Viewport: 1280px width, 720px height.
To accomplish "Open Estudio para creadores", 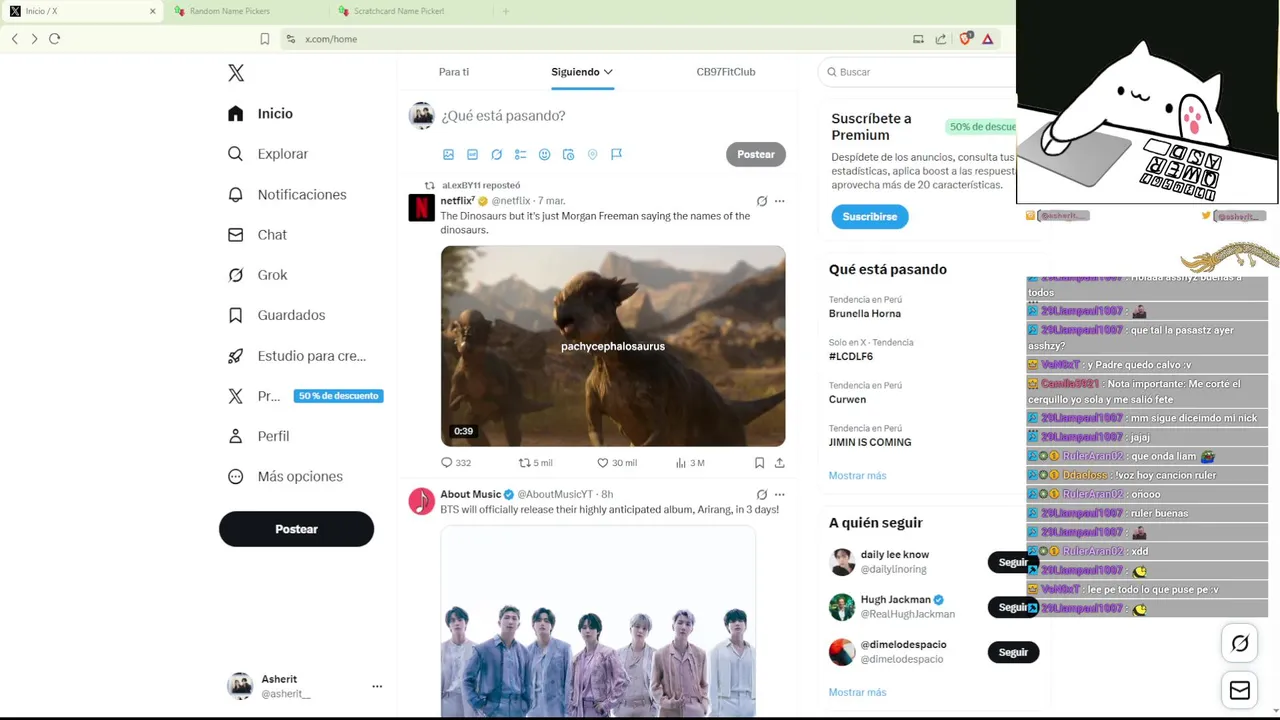I will [296, 356].
